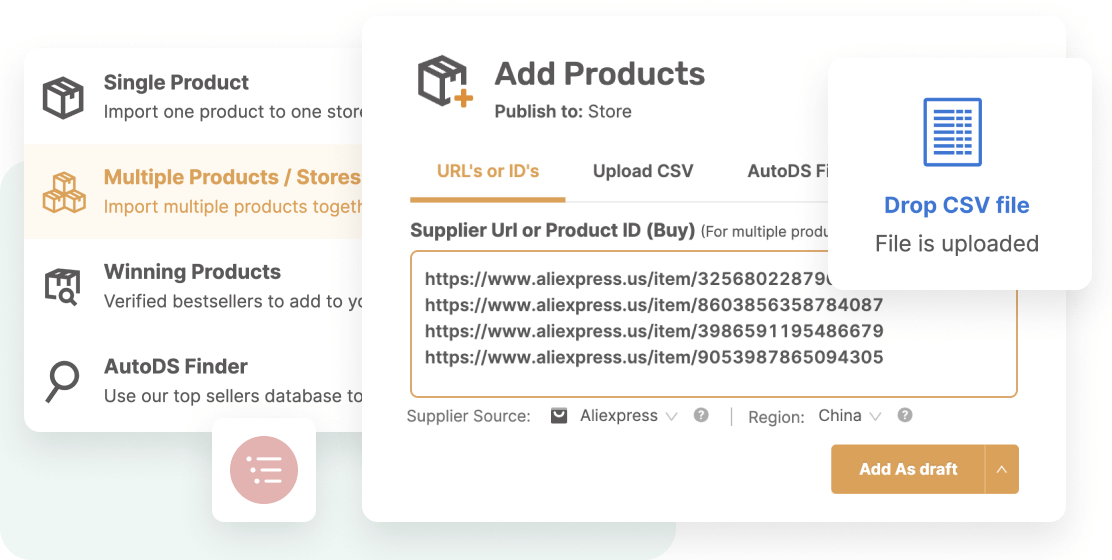The width and height of the screenshot is (1112, 560).
Task: Click the Add Products box-plus icon
Action: 445,82
